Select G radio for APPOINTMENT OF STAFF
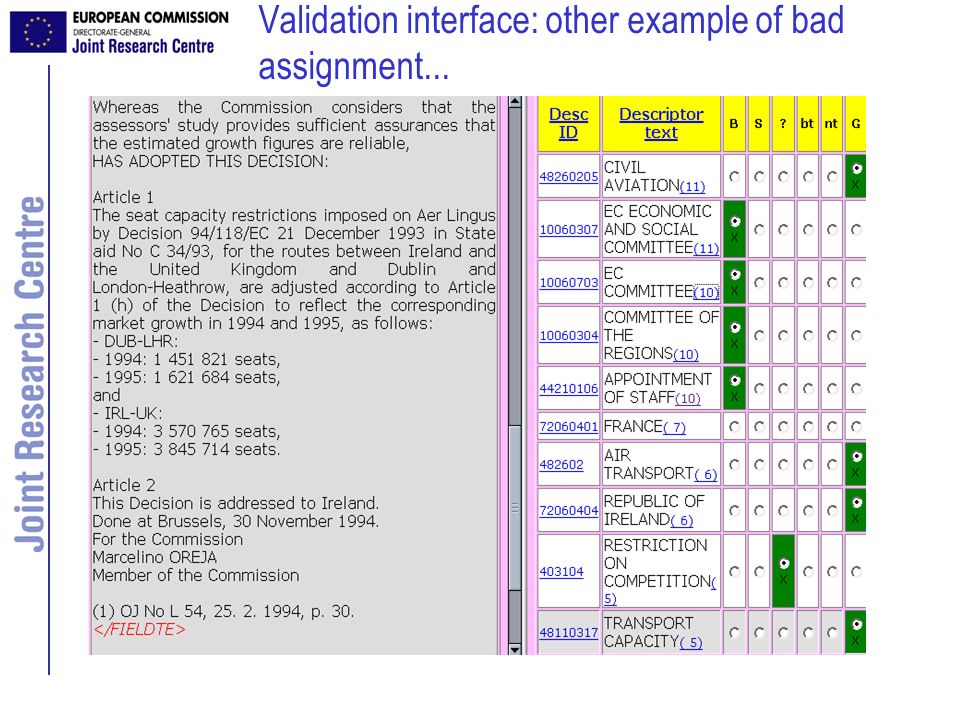 click(857, 388)
